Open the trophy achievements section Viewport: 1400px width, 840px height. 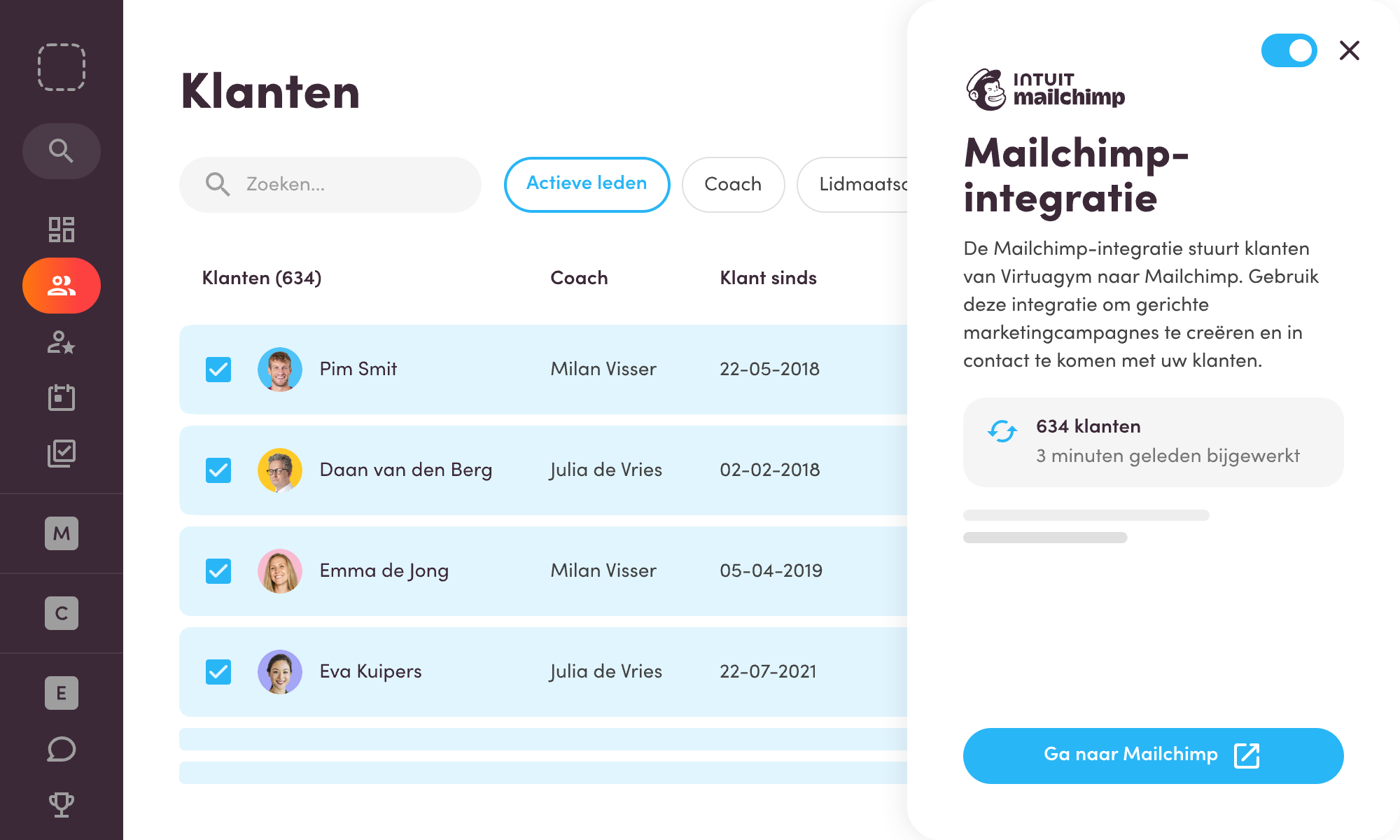click(x=62, y=804)
